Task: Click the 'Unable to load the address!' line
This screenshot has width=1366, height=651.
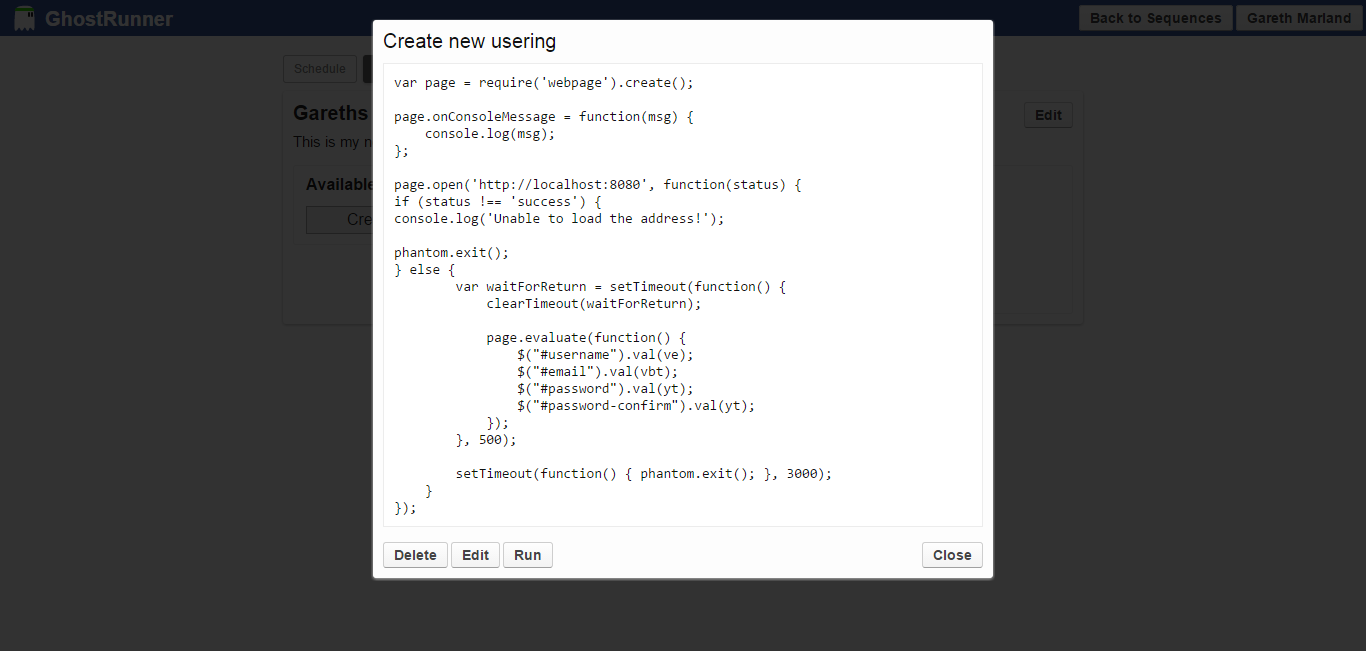Action: [x=559, y=219]
